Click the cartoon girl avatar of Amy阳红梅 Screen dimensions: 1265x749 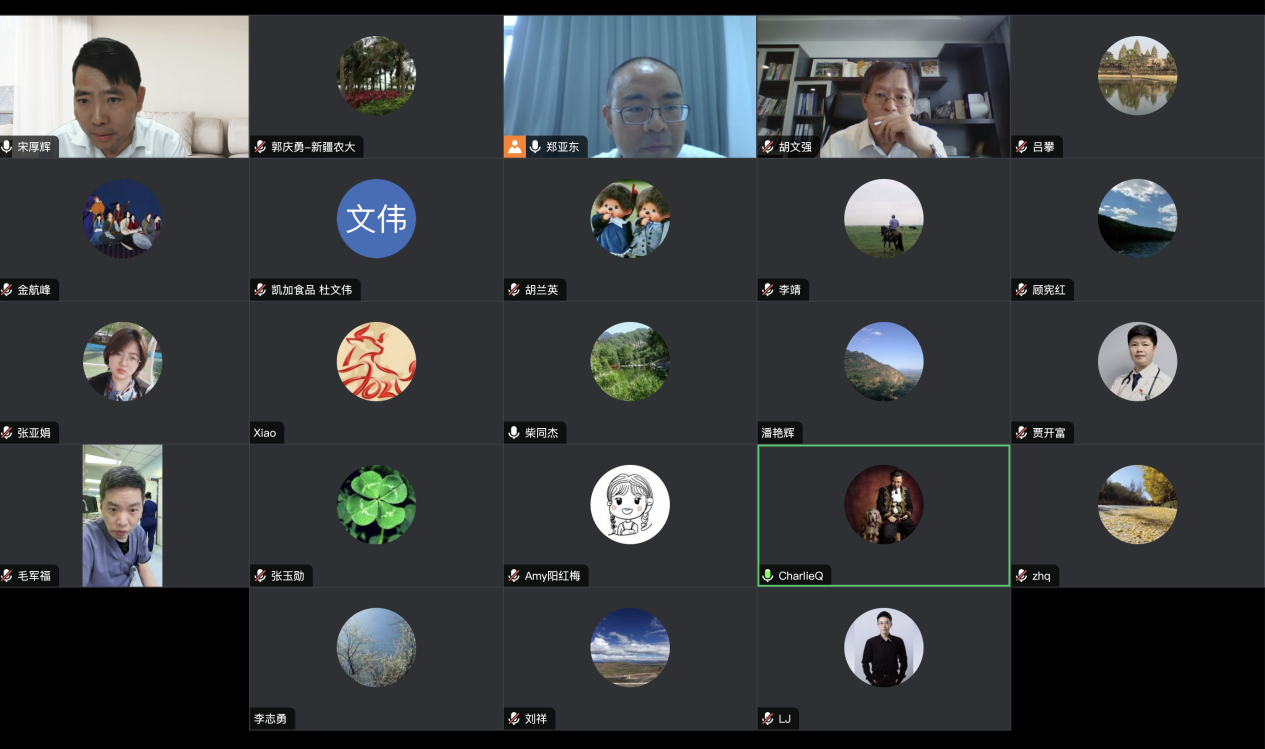(630, 505)
